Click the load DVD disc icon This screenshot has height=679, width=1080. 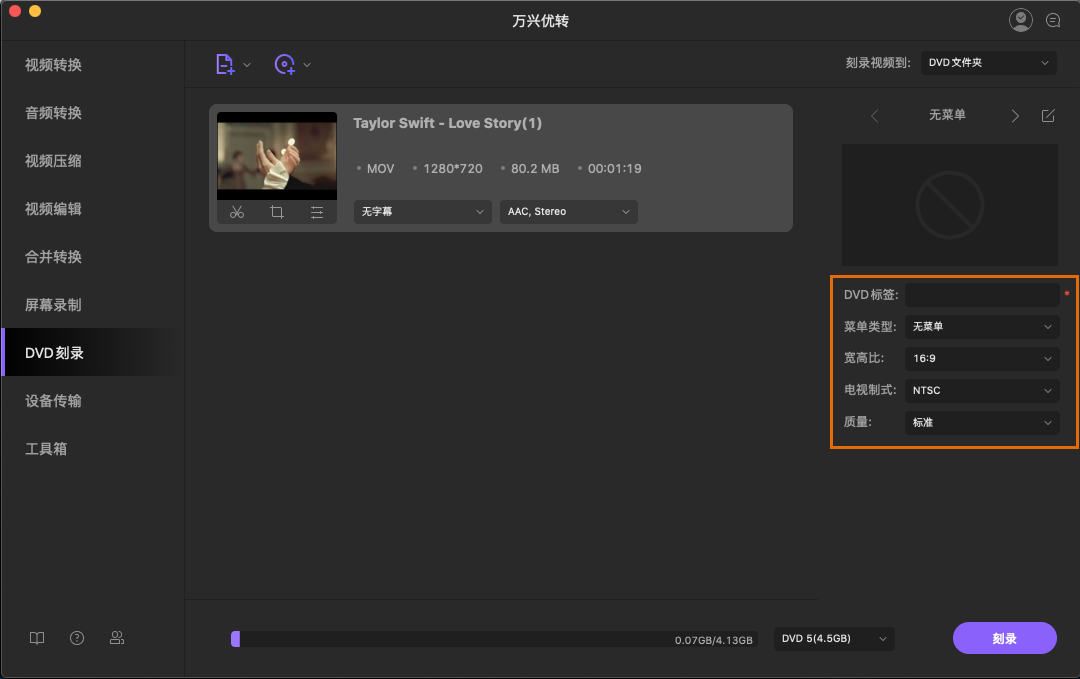pyautogui.click(x=285, y=64)
